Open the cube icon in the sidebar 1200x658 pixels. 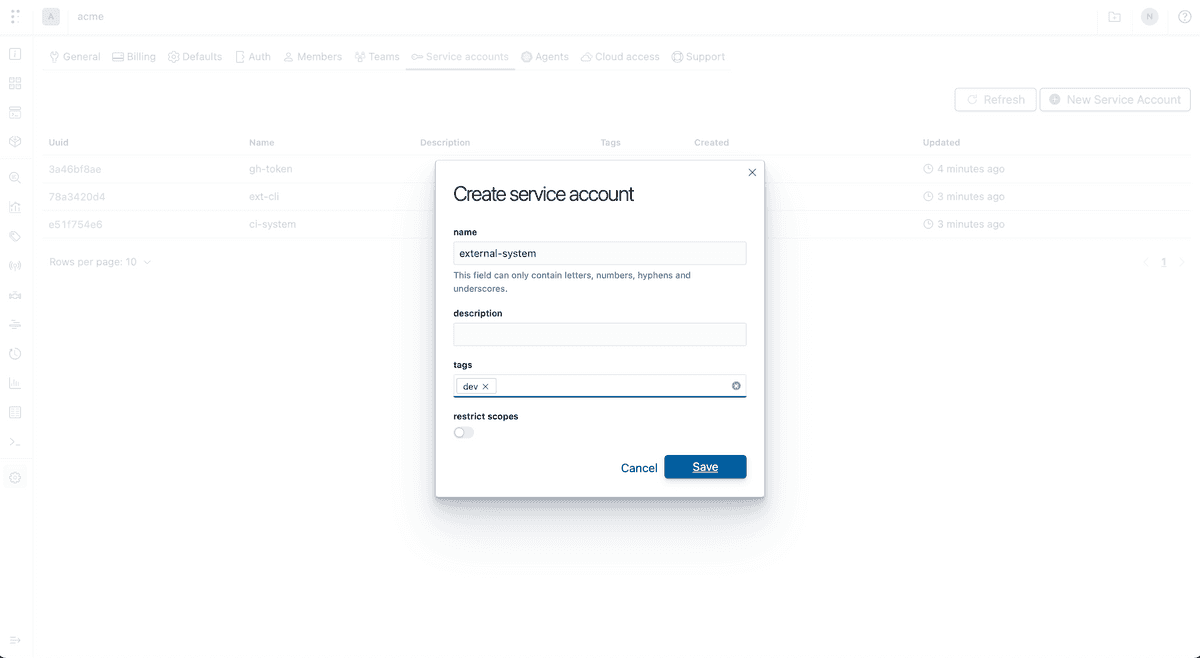15,142
